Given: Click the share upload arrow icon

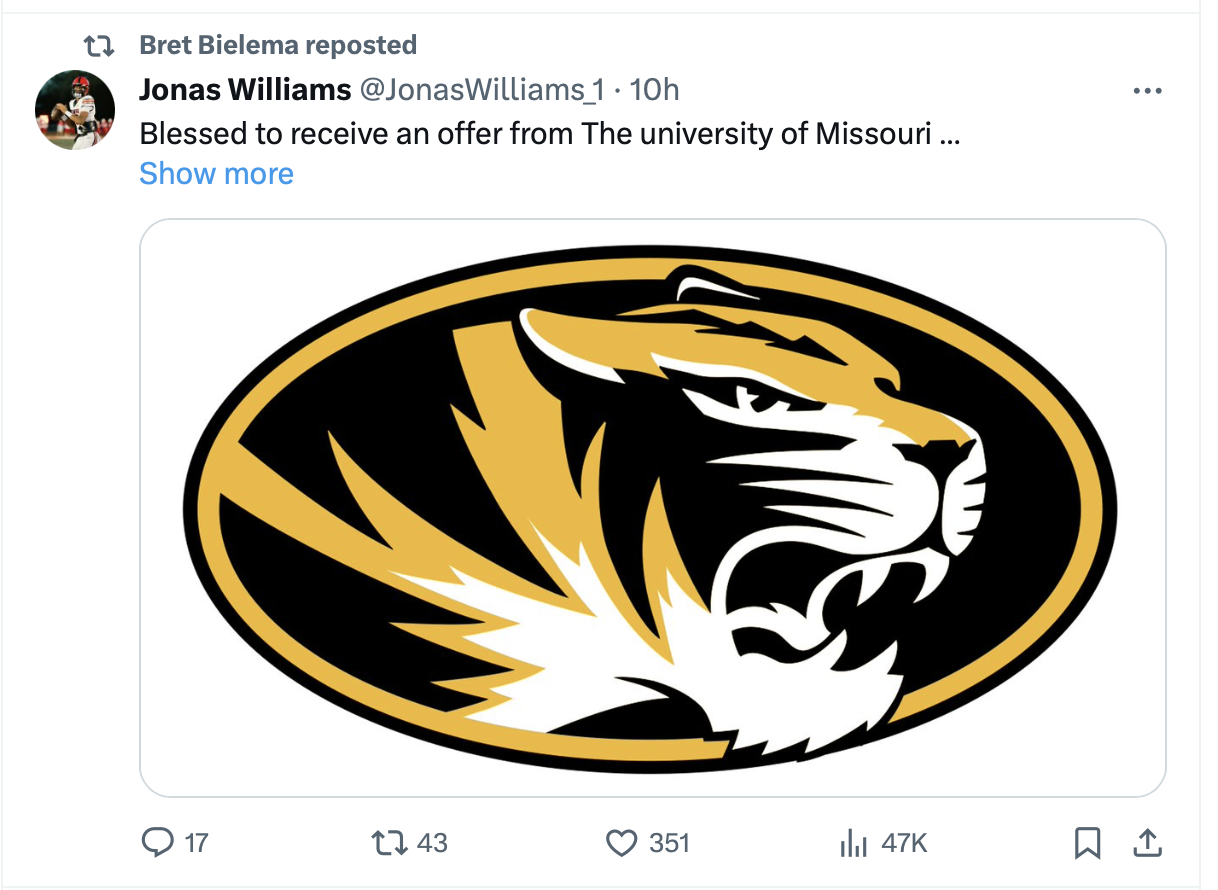Looking at the screenshot, I should tap(1146, 843).
